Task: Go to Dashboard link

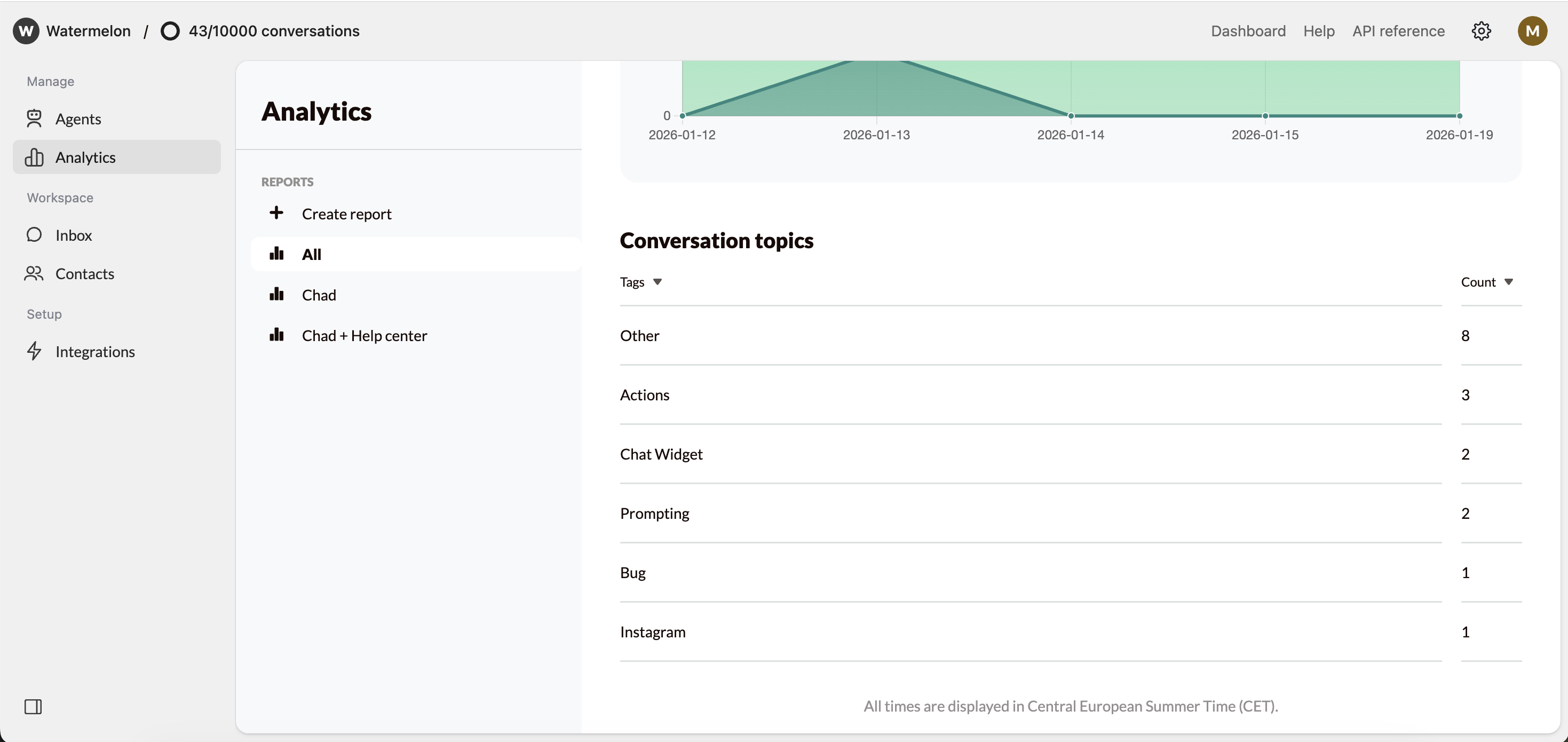Action: coord(1248,31)
